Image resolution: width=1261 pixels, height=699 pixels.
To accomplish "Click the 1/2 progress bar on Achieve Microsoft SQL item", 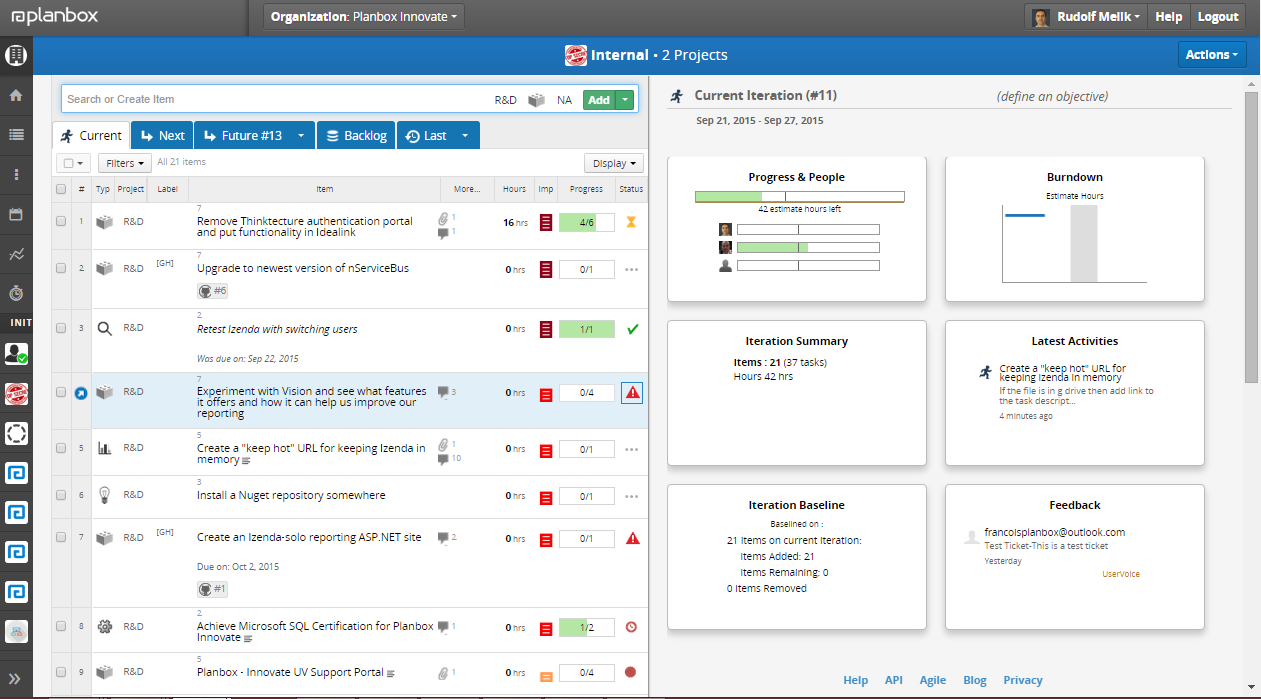I will (x=587, y=627).
